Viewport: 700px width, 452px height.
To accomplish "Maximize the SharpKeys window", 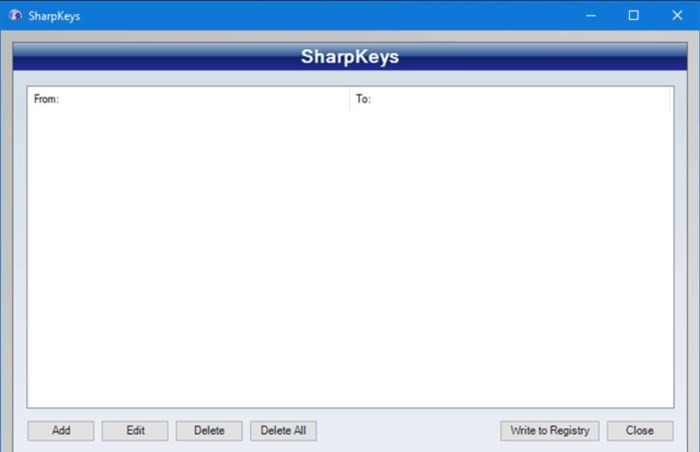I will click(x=633, y=15).
